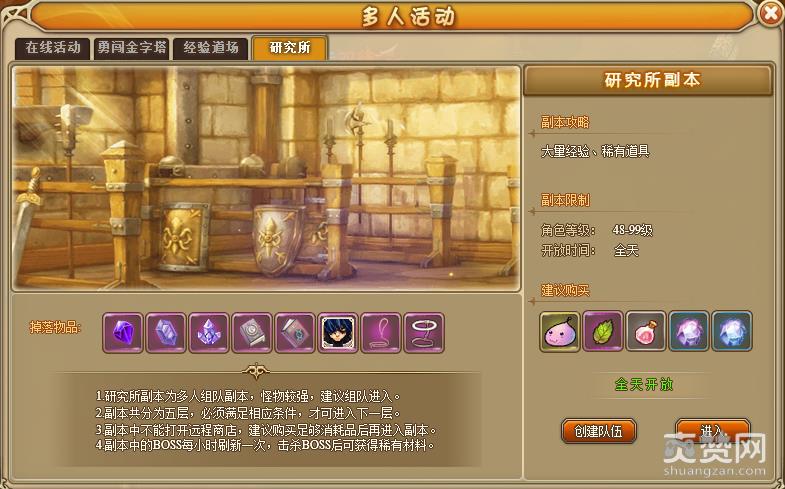The image size is (785, 489).
Task: Click the teal-gem book drop item
Action: 295,333
